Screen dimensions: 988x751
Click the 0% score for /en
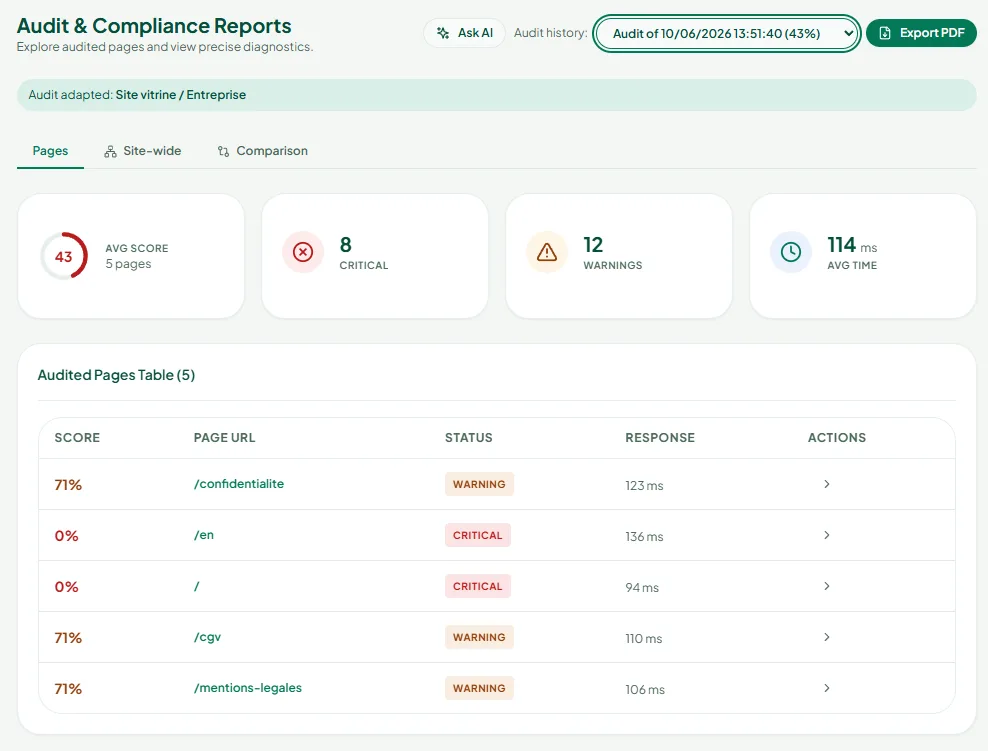66,536
